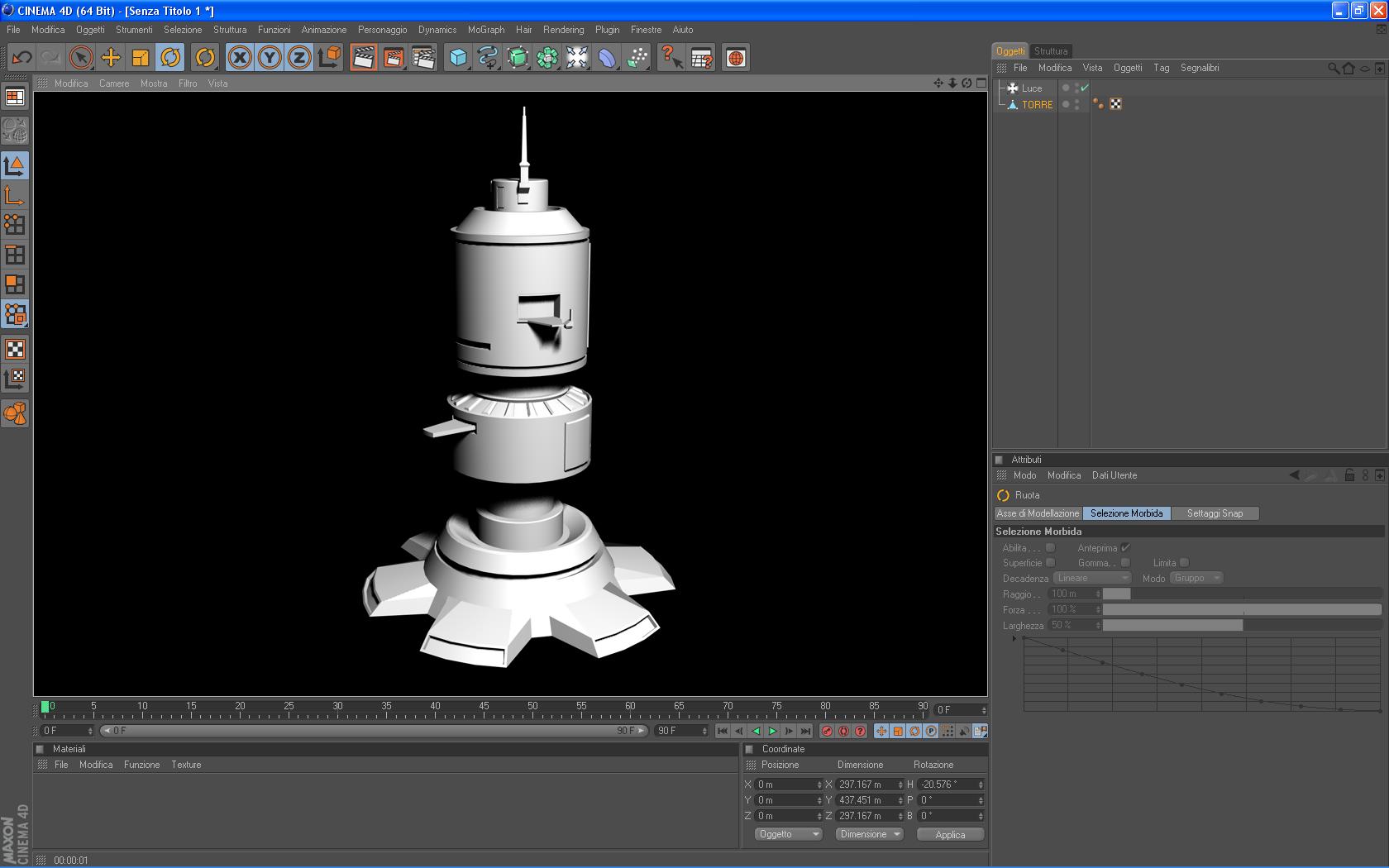Image resolution: width=1389 pixels, height=868 pixels.
Task: Enable the Abilita checkbox
Action: (1050, 548)
